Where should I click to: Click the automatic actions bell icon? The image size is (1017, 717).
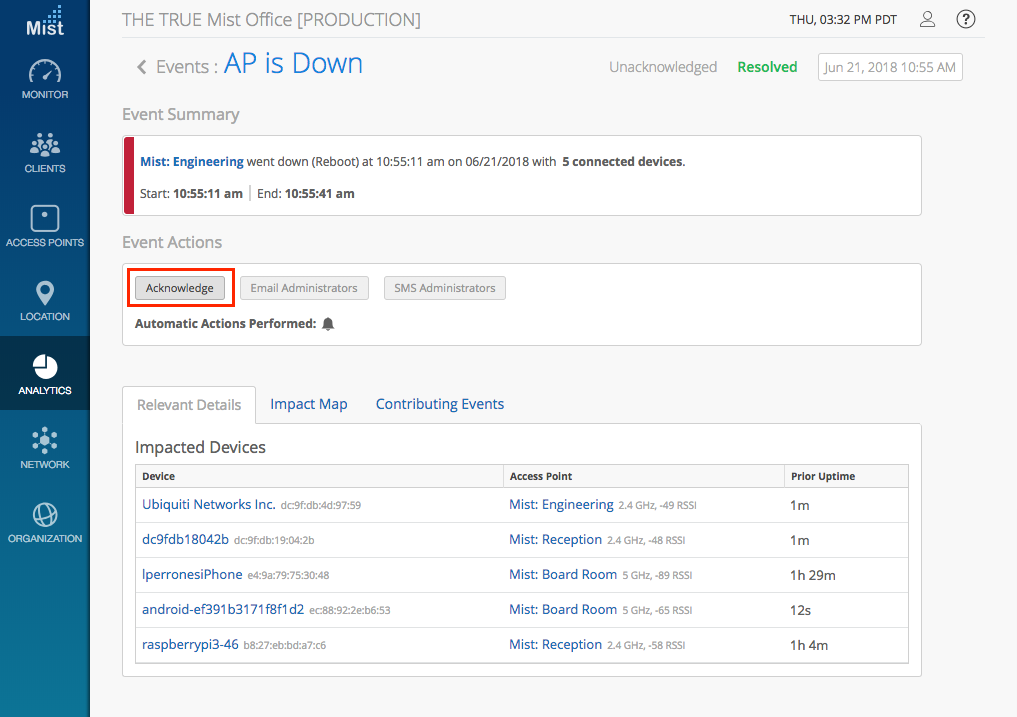coord(328,324)
